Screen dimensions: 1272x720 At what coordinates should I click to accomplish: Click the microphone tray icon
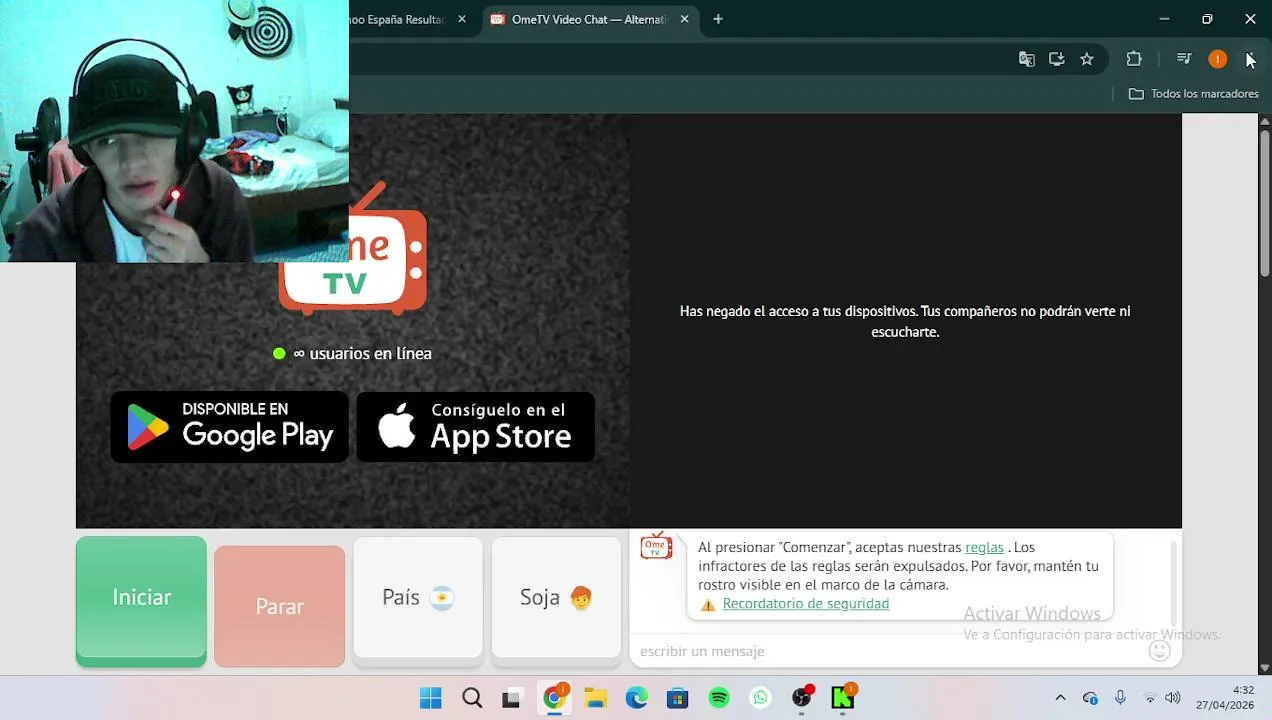click(x=1120, y=698)
